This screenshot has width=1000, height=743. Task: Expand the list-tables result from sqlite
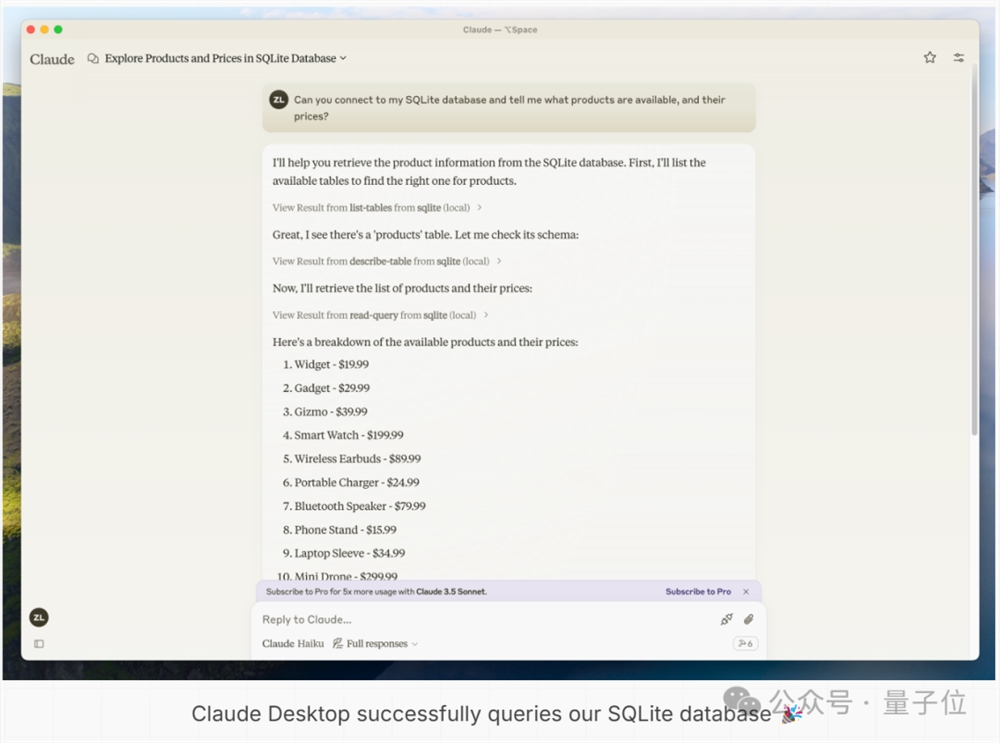tap(377, 207)
